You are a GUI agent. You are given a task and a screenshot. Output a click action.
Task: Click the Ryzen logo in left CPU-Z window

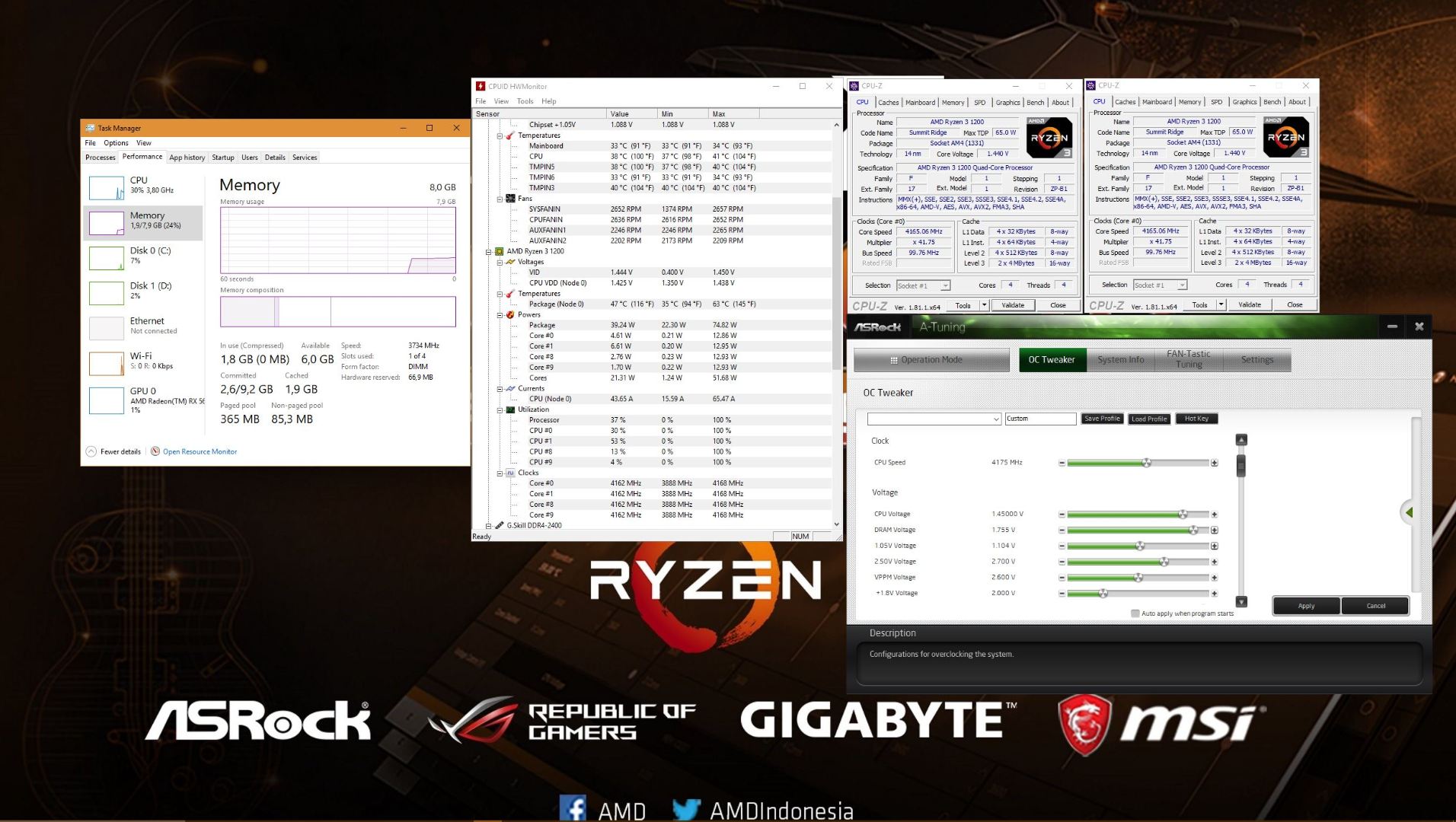[x=1049, y=138]
